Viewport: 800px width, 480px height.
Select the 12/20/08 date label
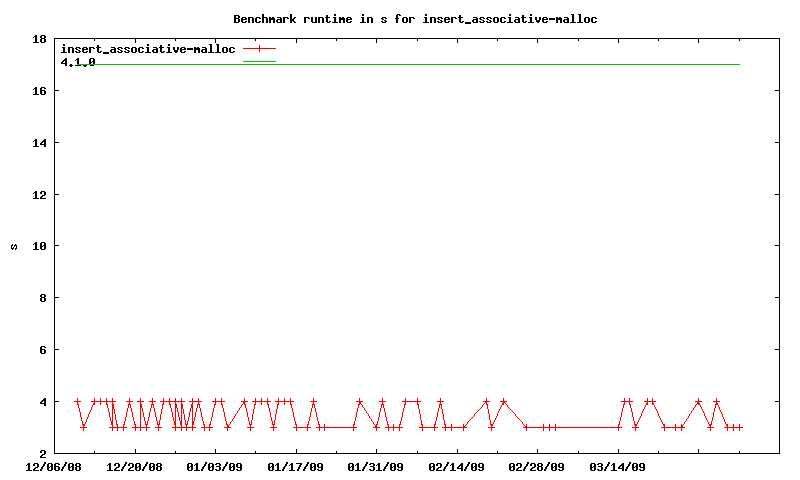click(x=134, y=467)
